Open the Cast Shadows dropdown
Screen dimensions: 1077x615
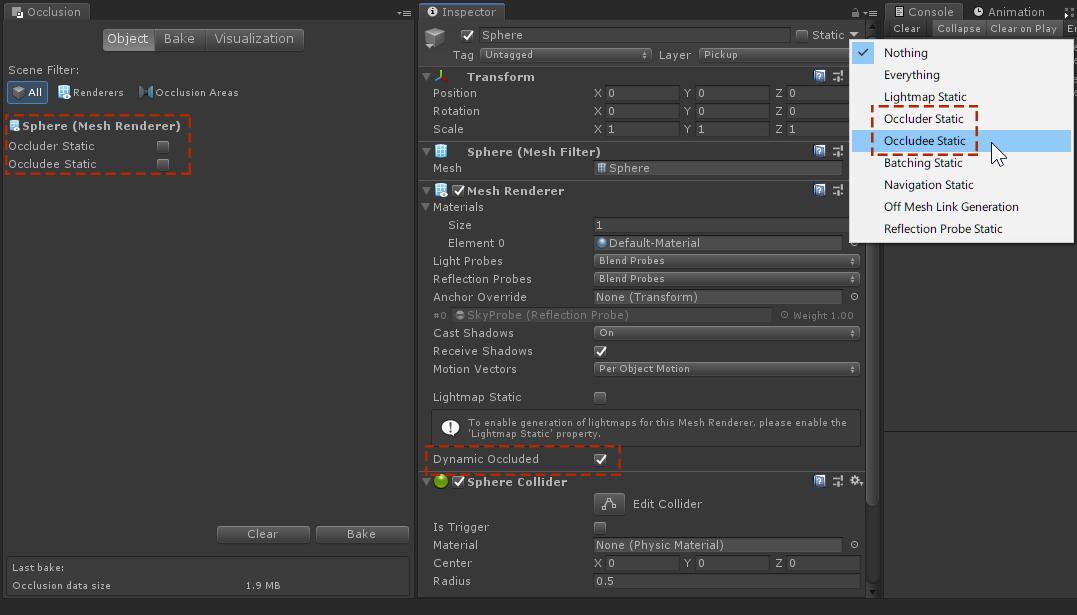click(726, 333)
